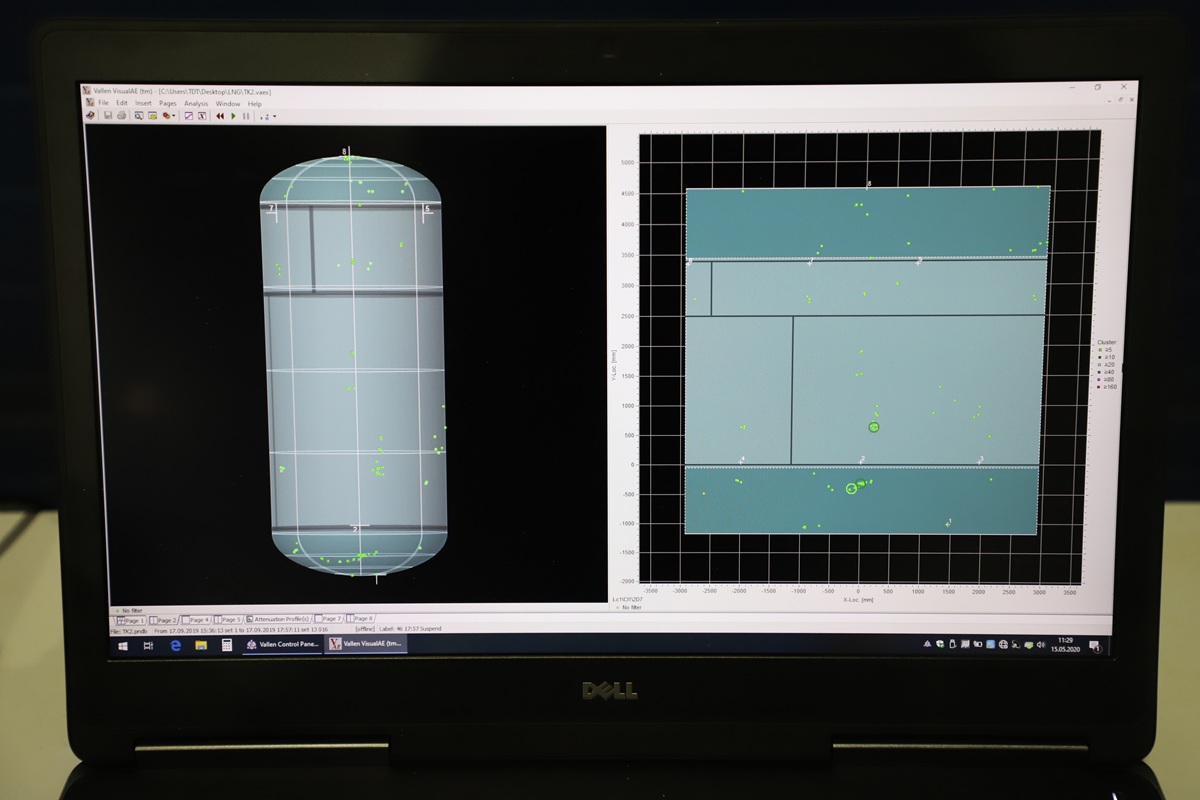
Task: Expand dropdown arrow beside colored dots icon
Action: click(274, 116)
